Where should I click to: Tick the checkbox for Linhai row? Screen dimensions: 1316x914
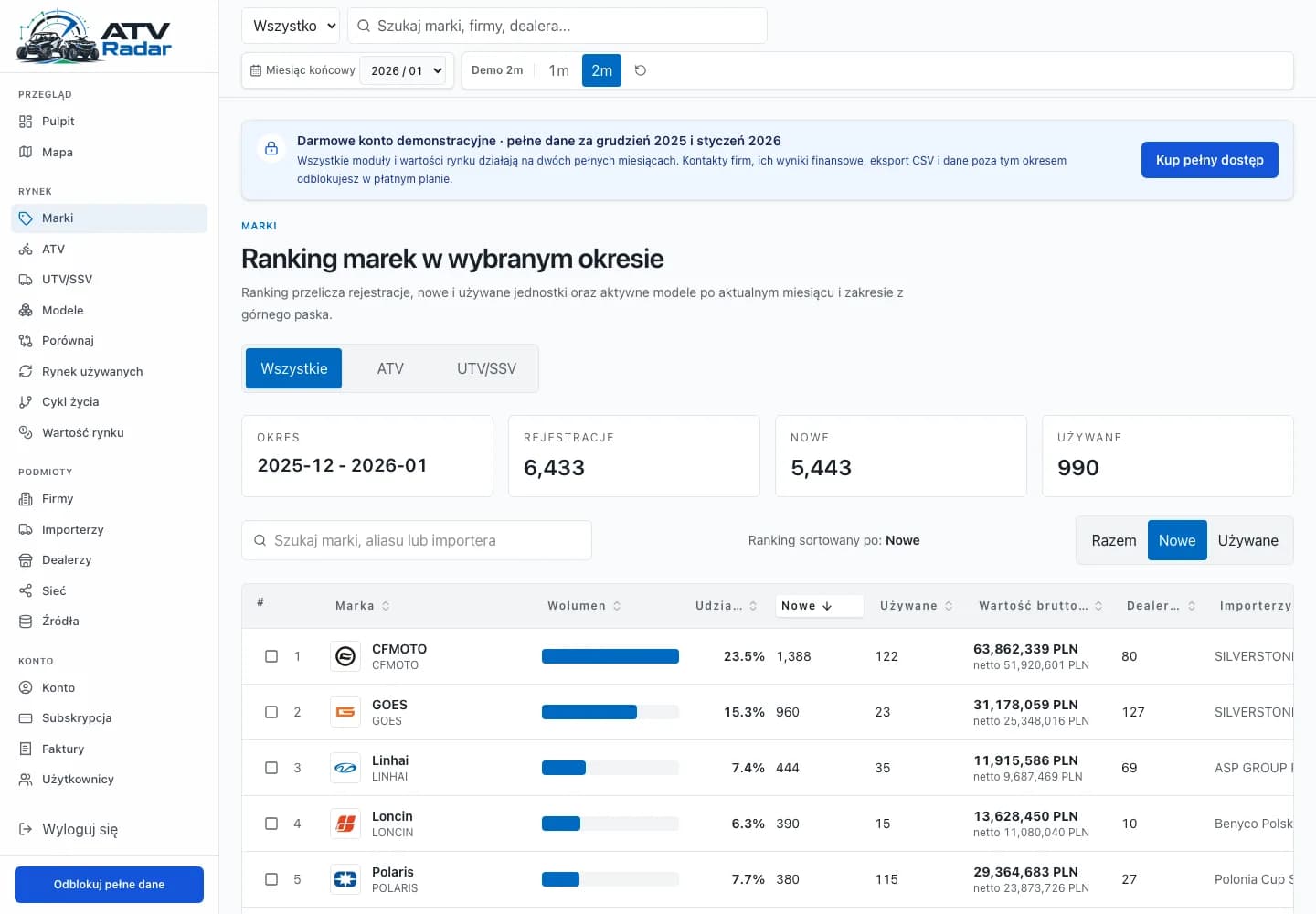point(271,768)
